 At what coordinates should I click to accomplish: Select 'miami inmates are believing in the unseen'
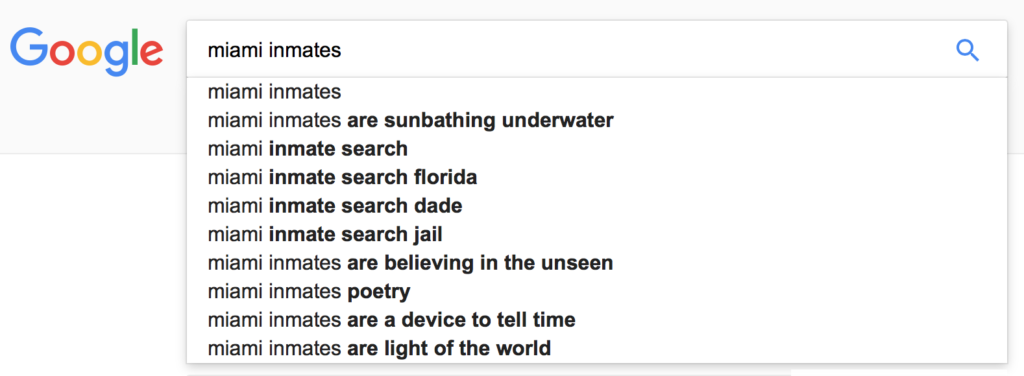[597, 263]
